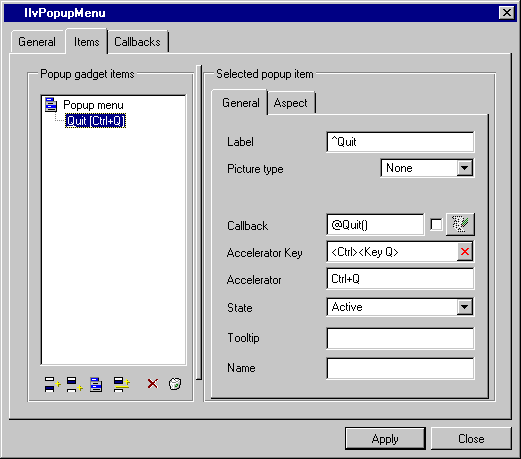Click the Close button
This screenshot has width=521, height=459.
point(471,439)
